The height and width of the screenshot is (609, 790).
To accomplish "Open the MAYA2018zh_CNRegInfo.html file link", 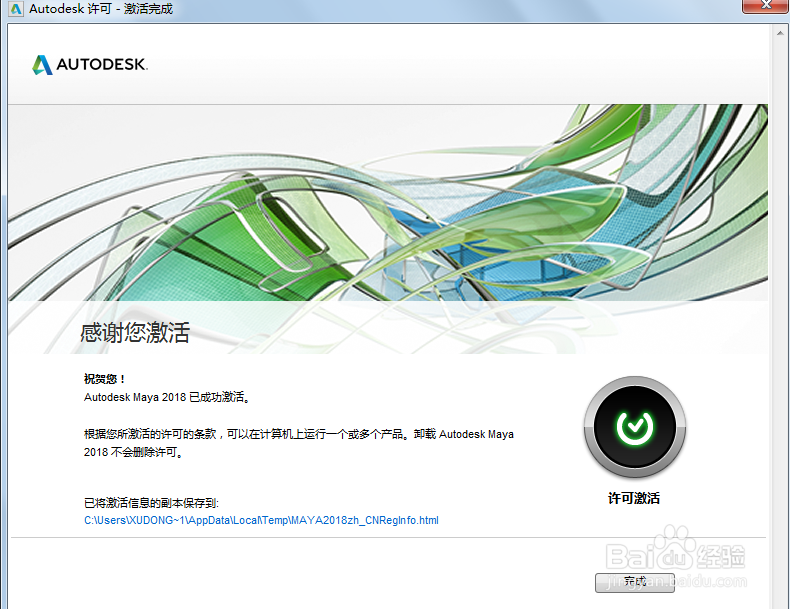I will coord(261,520).
